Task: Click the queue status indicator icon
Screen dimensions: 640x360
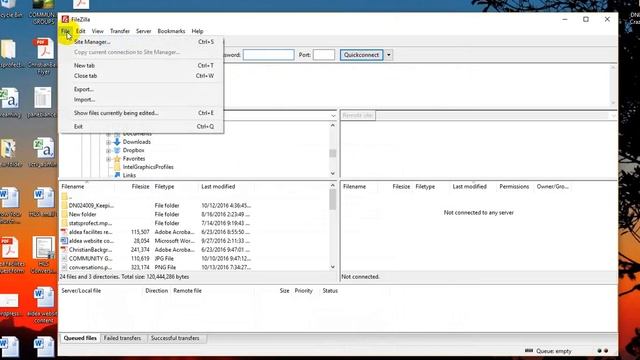Action: click(x=529, y=351)
